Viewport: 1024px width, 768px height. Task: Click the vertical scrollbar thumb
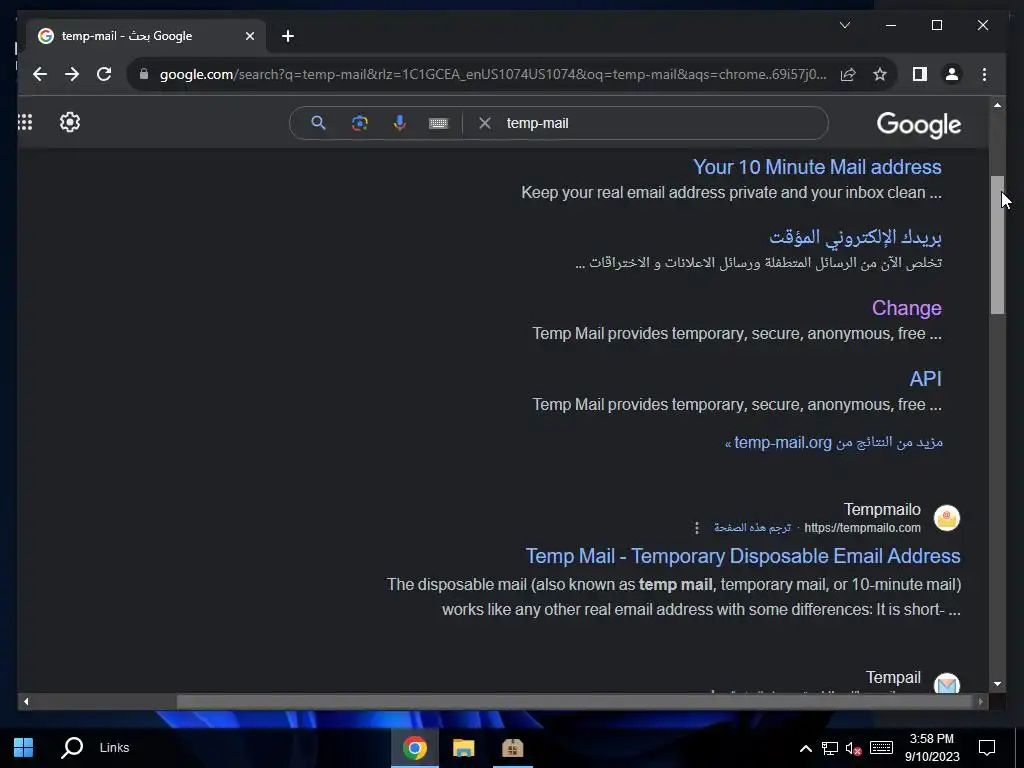(x=997, y=245)
